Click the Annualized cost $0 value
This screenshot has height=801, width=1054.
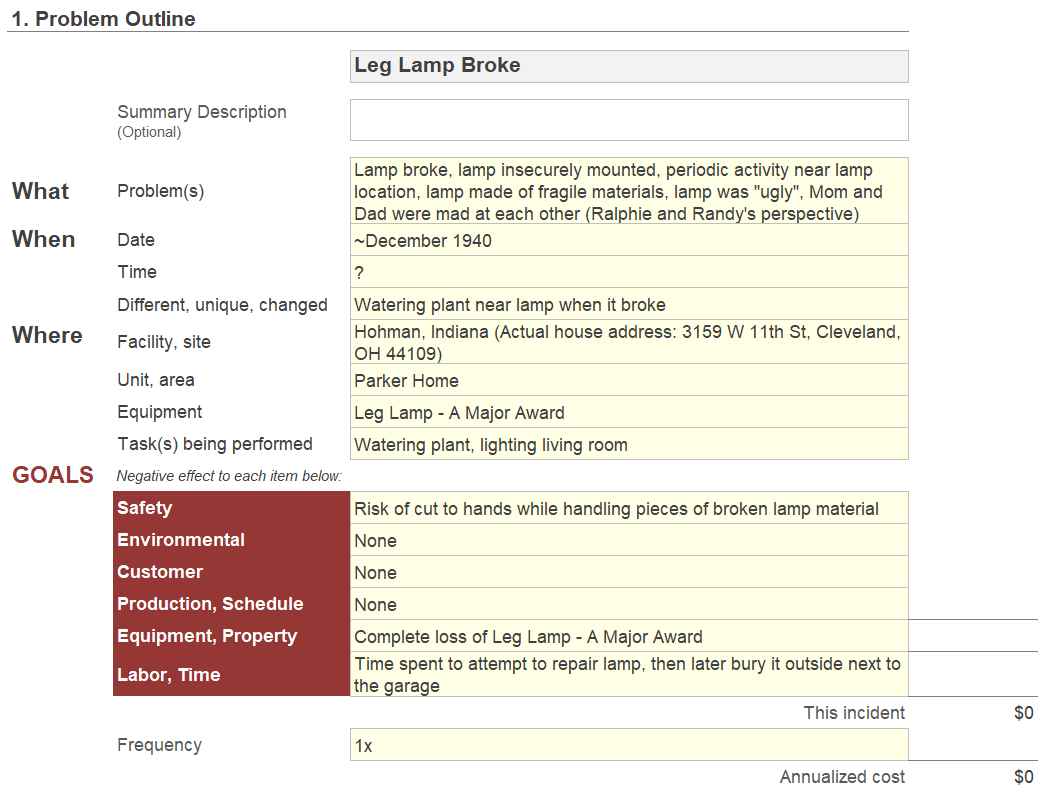tap(1023, 777)
